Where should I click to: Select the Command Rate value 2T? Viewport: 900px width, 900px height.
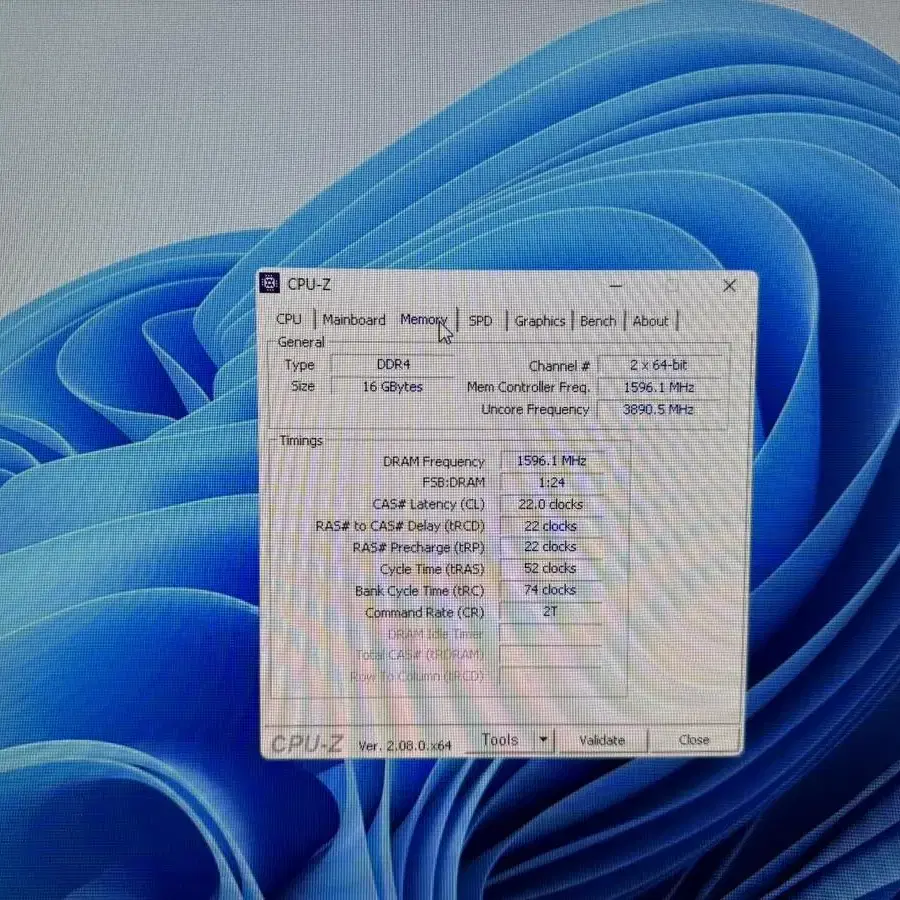pos(551,611)
